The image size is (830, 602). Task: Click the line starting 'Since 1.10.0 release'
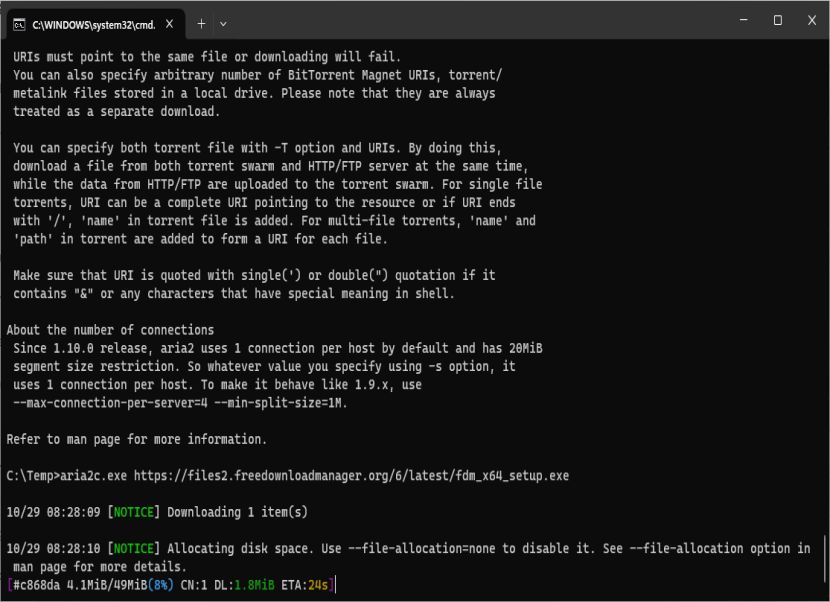[278, 348]
